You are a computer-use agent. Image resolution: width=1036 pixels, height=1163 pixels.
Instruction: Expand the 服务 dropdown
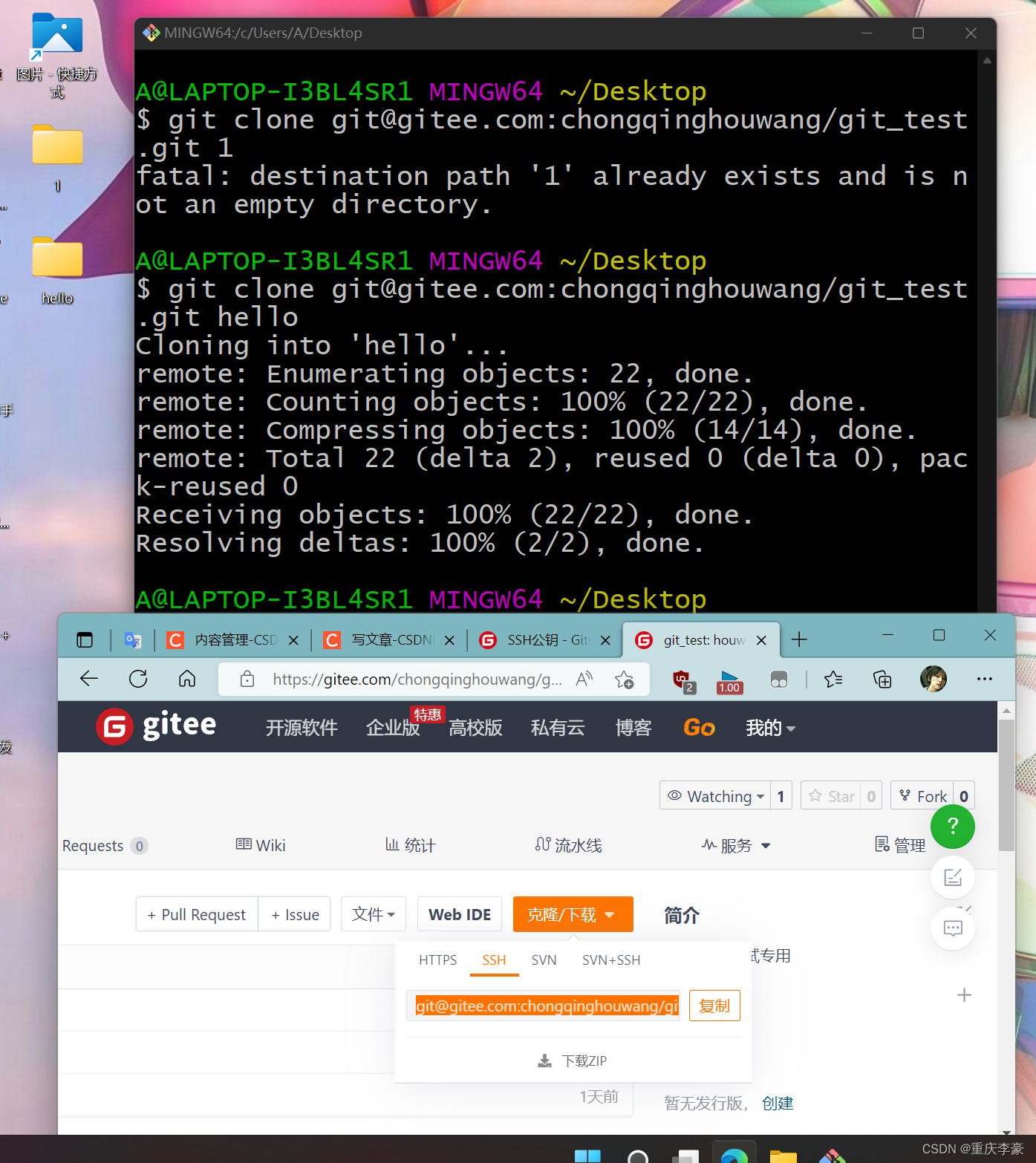(x=736, y=845)
